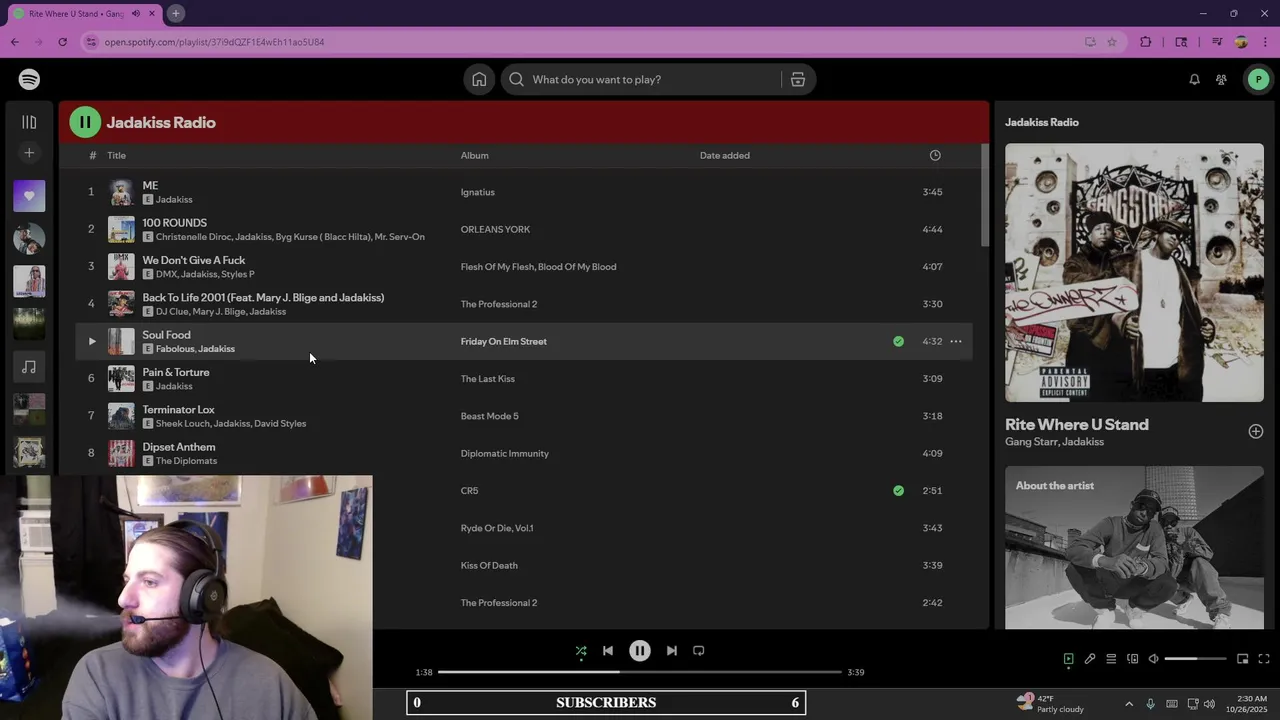
Task: Sort by duration using the clock icon
Action: pos(935,155)
